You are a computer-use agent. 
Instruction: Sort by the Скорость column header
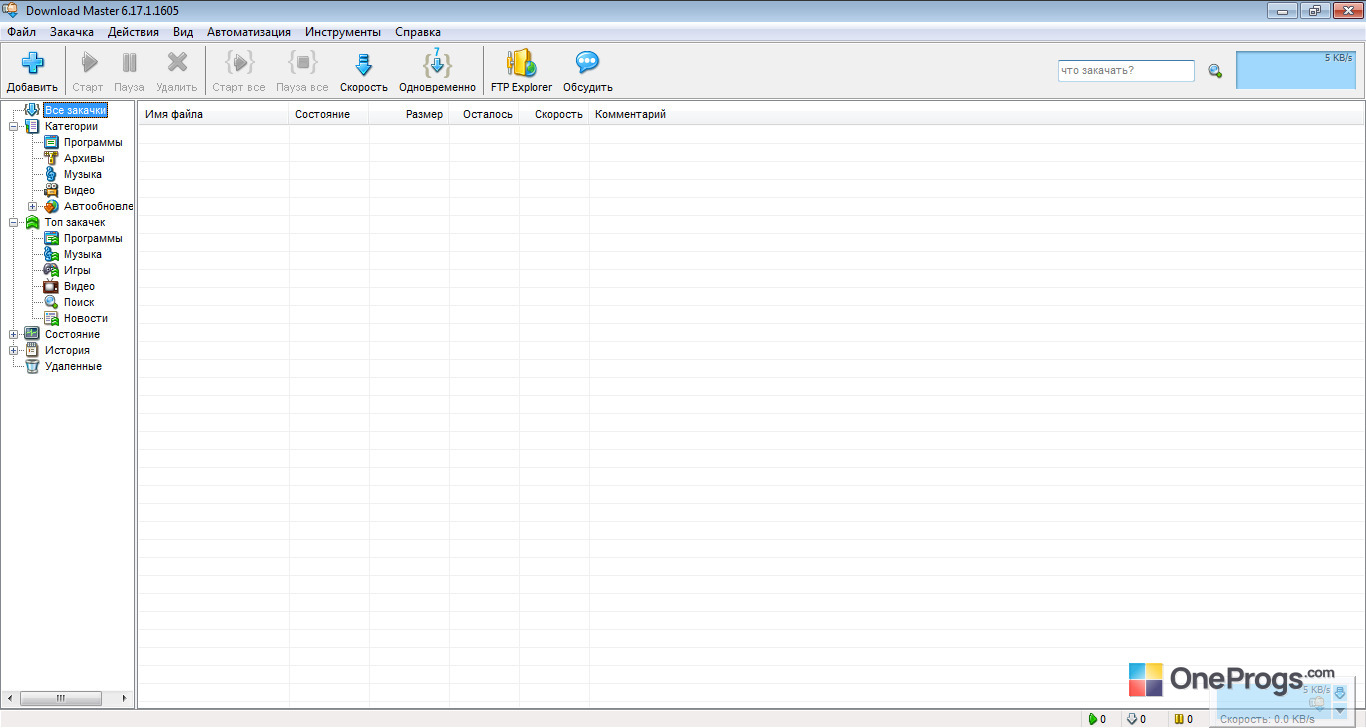pos(554,114)
